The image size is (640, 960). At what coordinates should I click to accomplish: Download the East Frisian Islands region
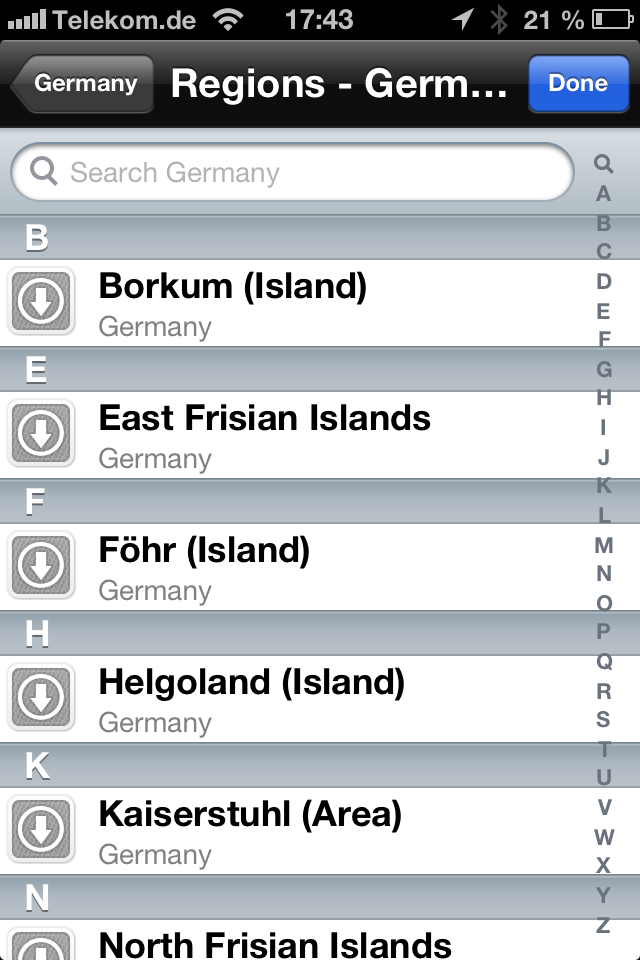coord(41,434)
